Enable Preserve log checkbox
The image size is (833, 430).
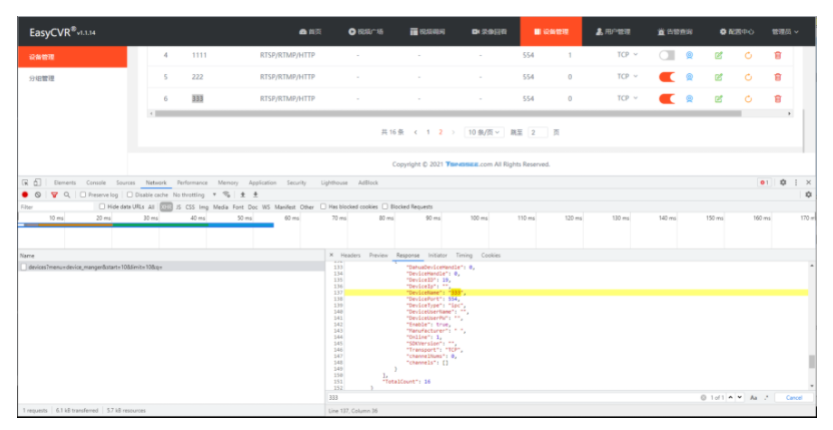[83, 195]
